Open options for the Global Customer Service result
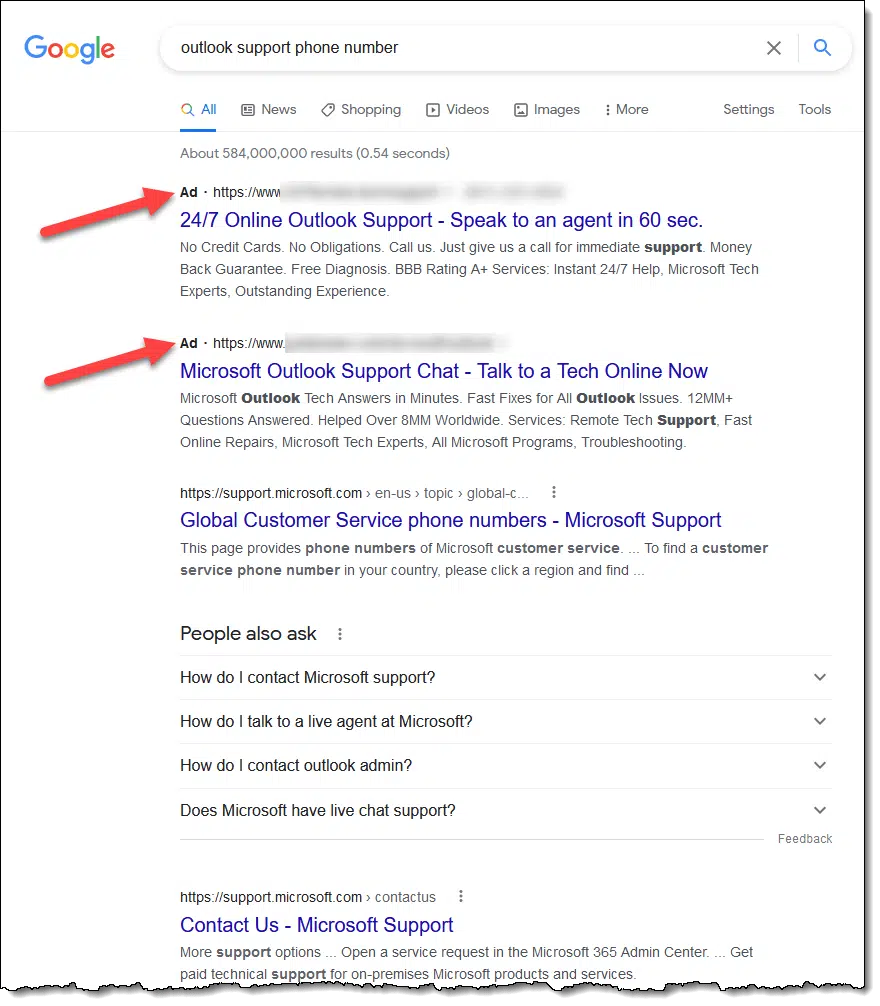This screenshot has height=1006, width=880. pos(554,492)
